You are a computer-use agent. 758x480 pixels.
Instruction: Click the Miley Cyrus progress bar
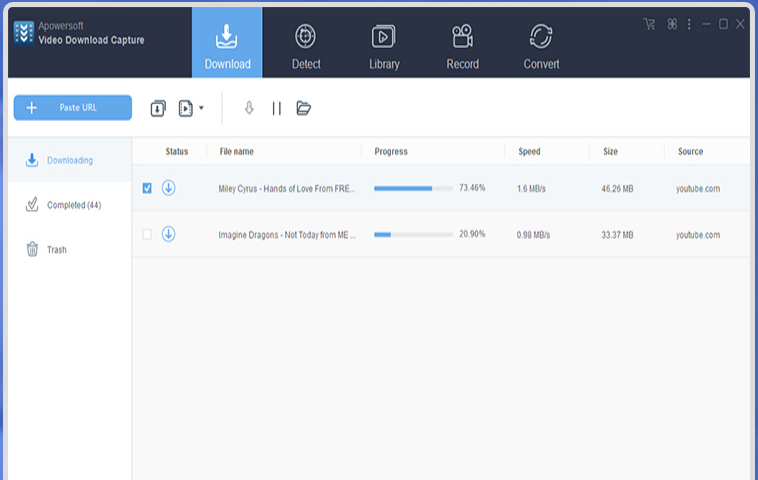click(413, 189)
